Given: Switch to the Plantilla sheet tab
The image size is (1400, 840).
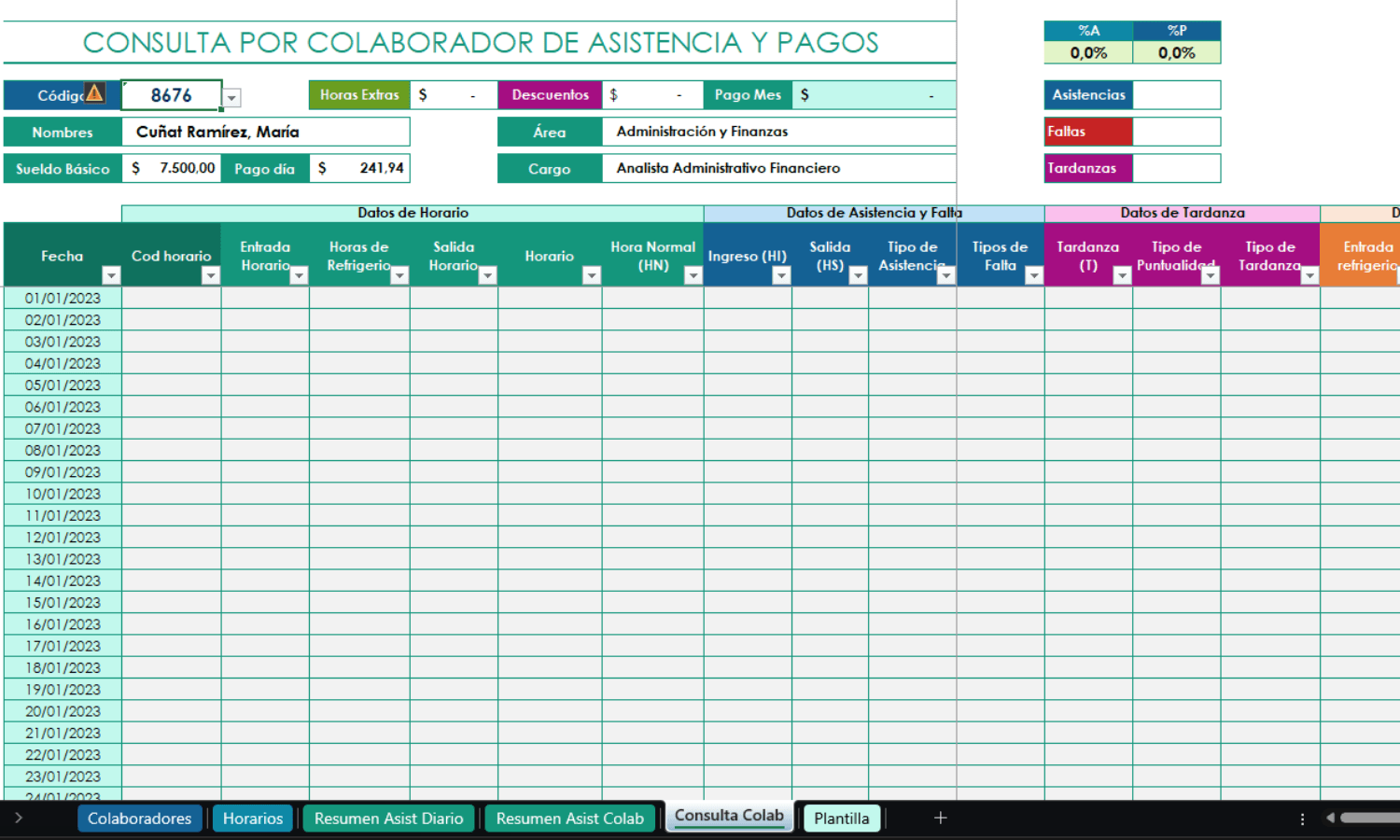Looking at the screenshot, I should 841,819.
